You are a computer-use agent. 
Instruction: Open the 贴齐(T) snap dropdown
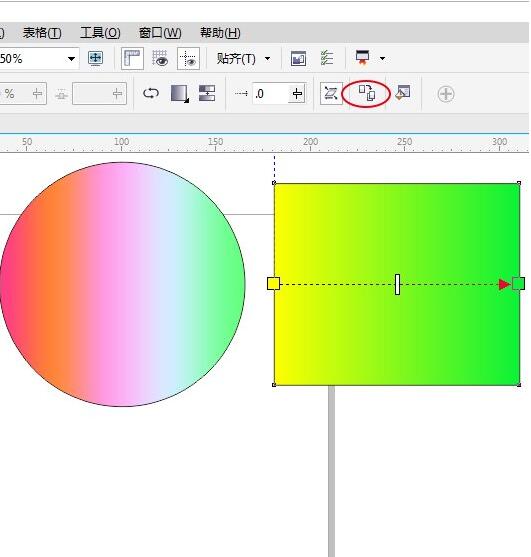[243, 59]
